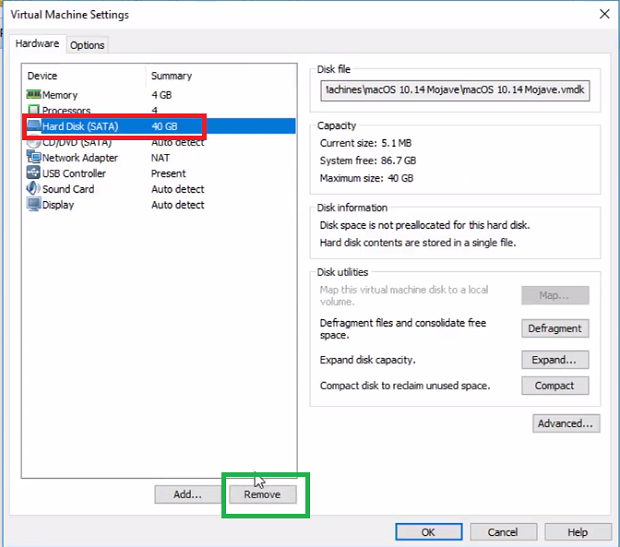Select the Processors chip icon
The image size is (620, 547).
(x=33, y=111)
